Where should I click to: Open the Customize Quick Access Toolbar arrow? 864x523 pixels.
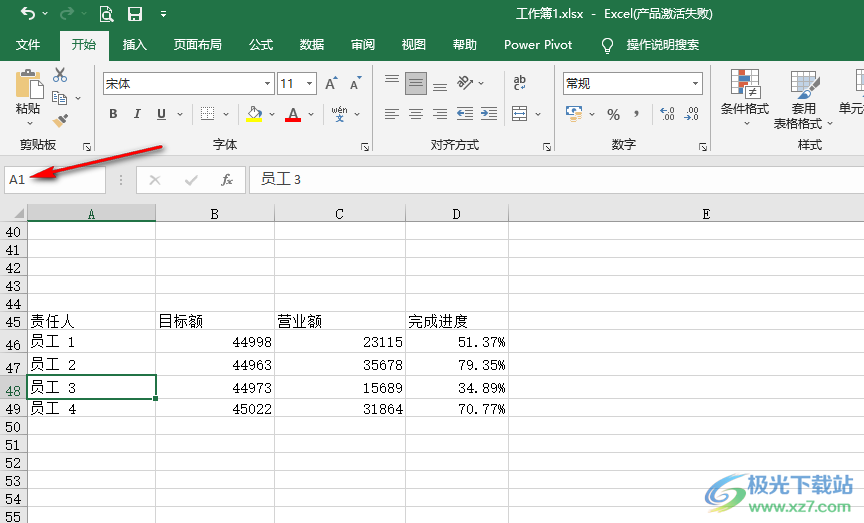point(163,14)
